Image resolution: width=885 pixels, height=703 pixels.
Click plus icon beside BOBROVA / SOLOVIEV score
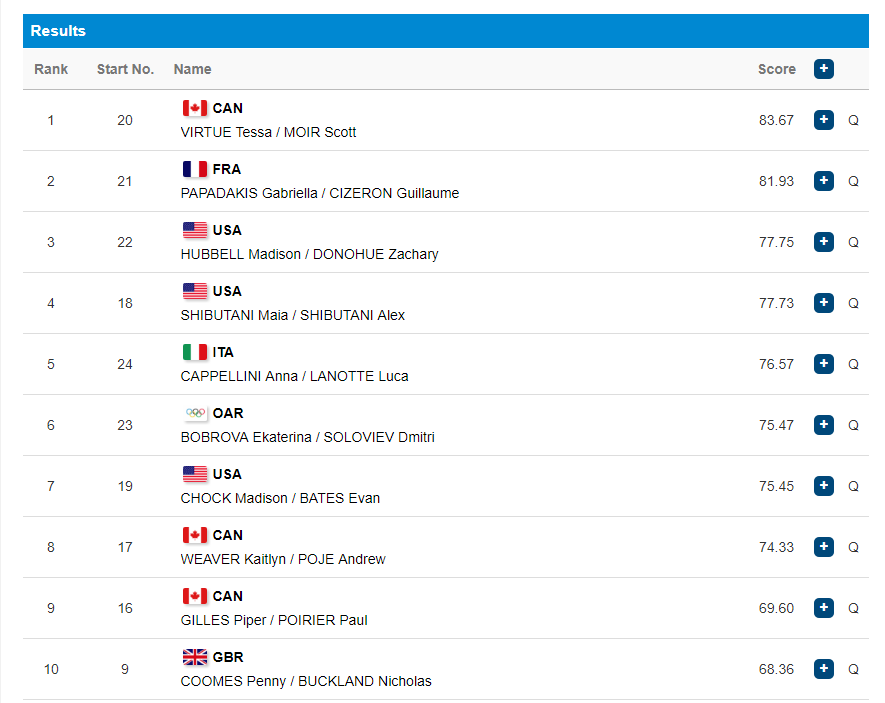click(823, 425)
